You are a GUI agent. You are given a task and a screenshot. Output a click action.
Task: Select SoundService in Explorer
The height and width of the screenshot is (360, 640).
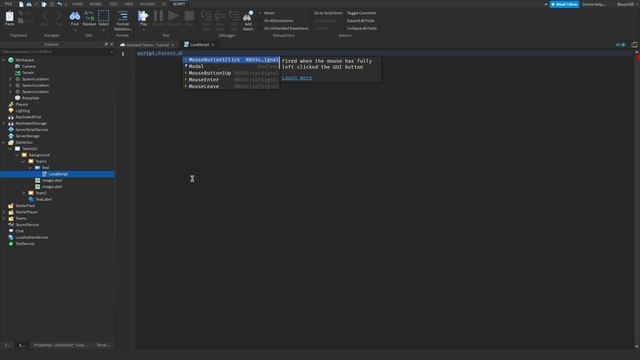point(27,224)
